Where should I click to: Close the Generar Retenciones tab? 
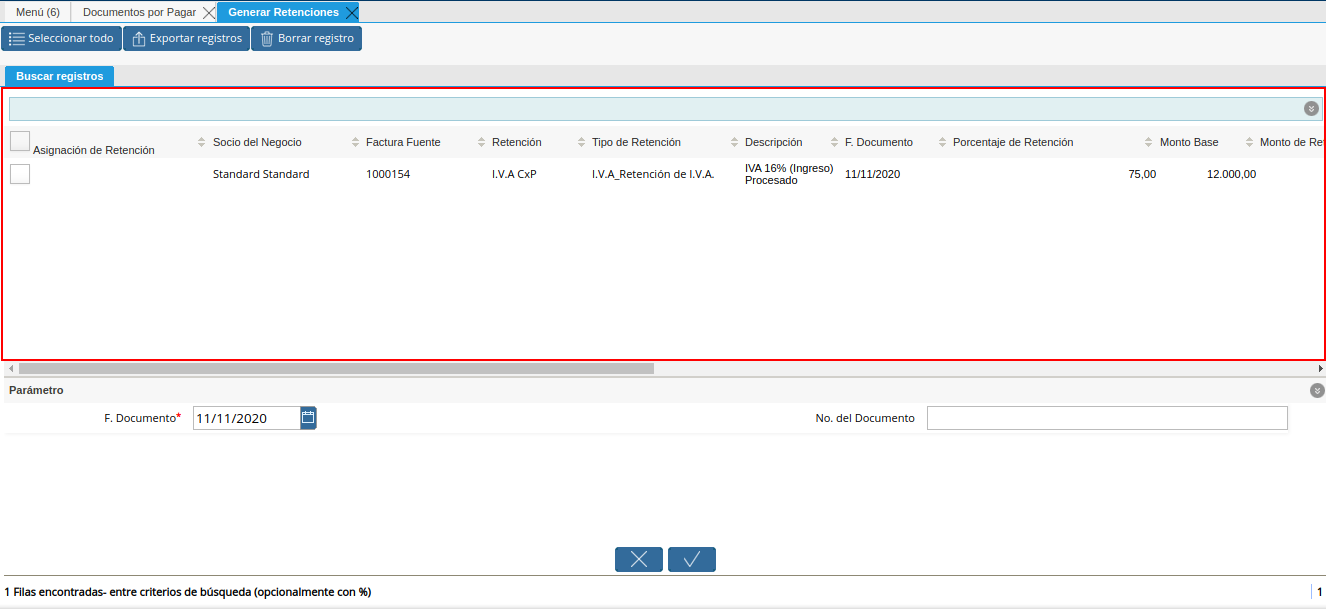click(x=351, y=13)
